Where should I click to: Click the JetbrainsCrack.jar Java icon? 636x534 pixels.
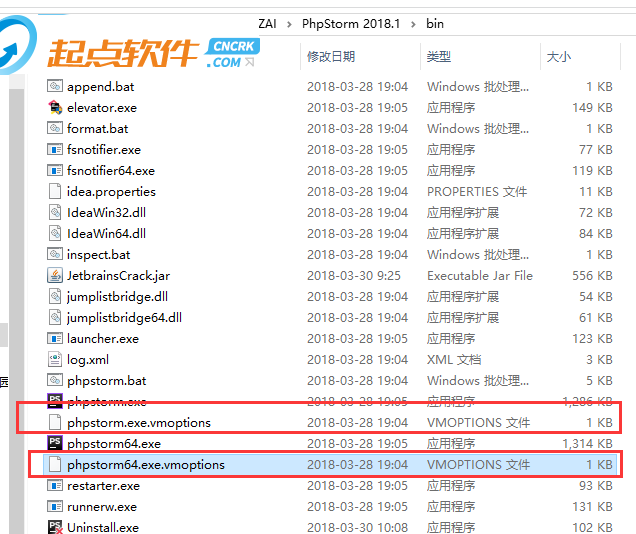click(x=55, y=275)
